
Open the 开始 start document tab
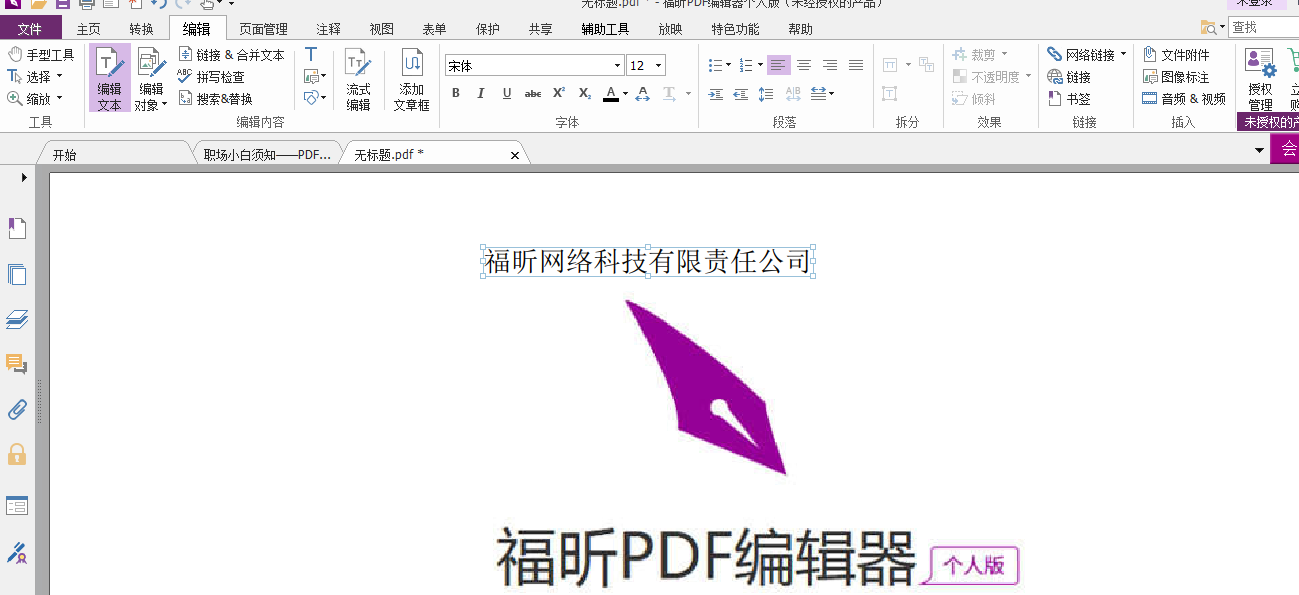(64, 155)
